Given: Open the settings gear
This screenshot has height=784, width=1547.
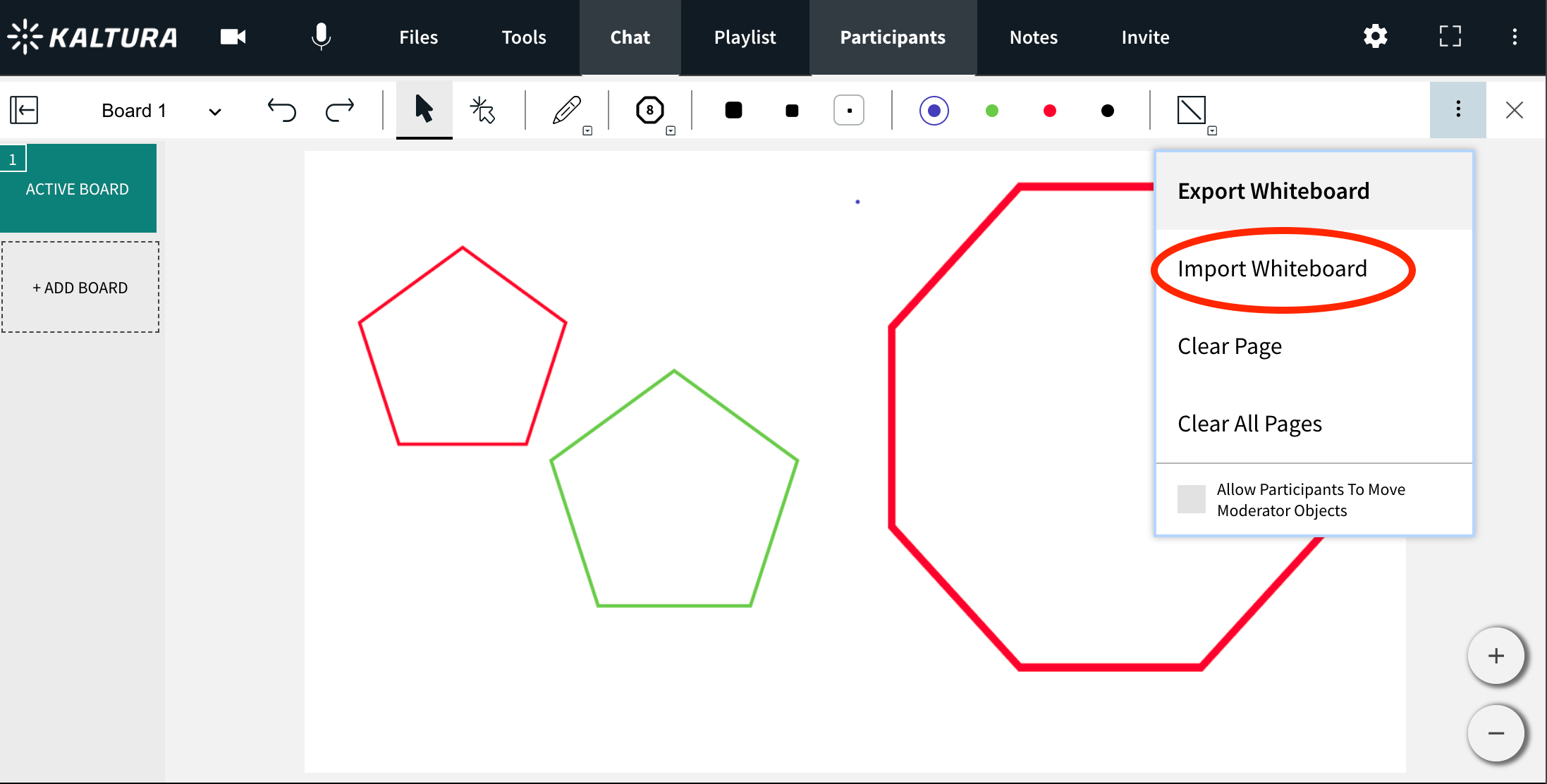Looking at the screenshot, I should tap(1375, 37).
